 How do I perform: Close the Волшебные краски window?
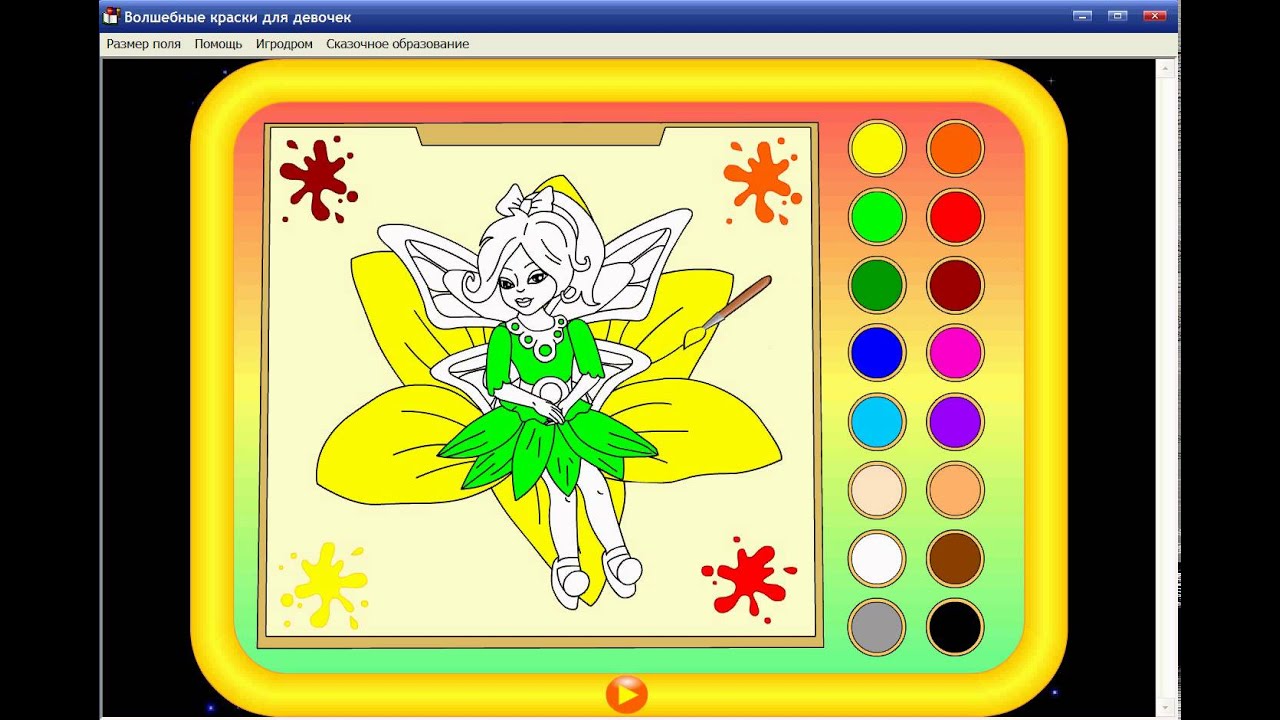tap(1155, 15)
